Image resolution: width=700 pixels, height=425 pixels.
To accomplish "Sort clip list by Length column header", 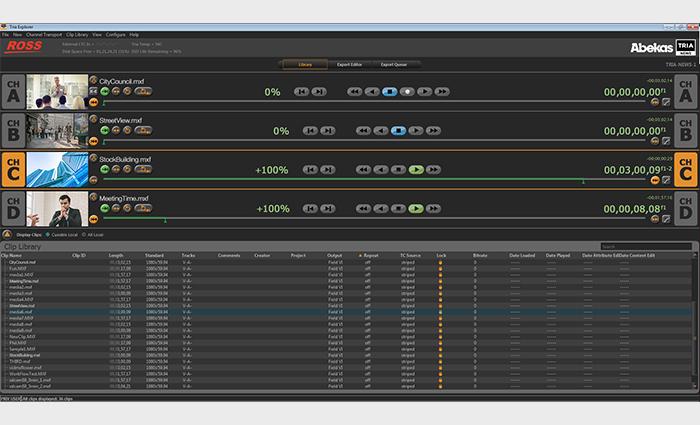I will [117, 255].
